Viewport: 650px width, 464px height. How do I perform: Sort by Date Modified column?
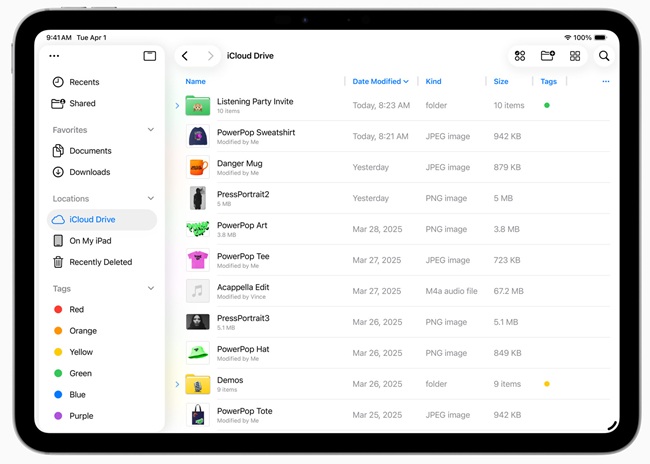tap(380, 81)
